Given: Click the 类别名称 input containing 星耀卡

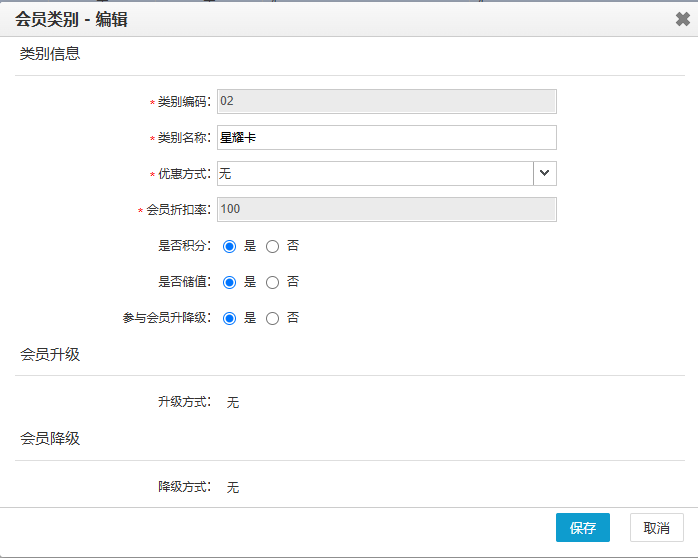Looking at the screenshot, I should point(386,138).
